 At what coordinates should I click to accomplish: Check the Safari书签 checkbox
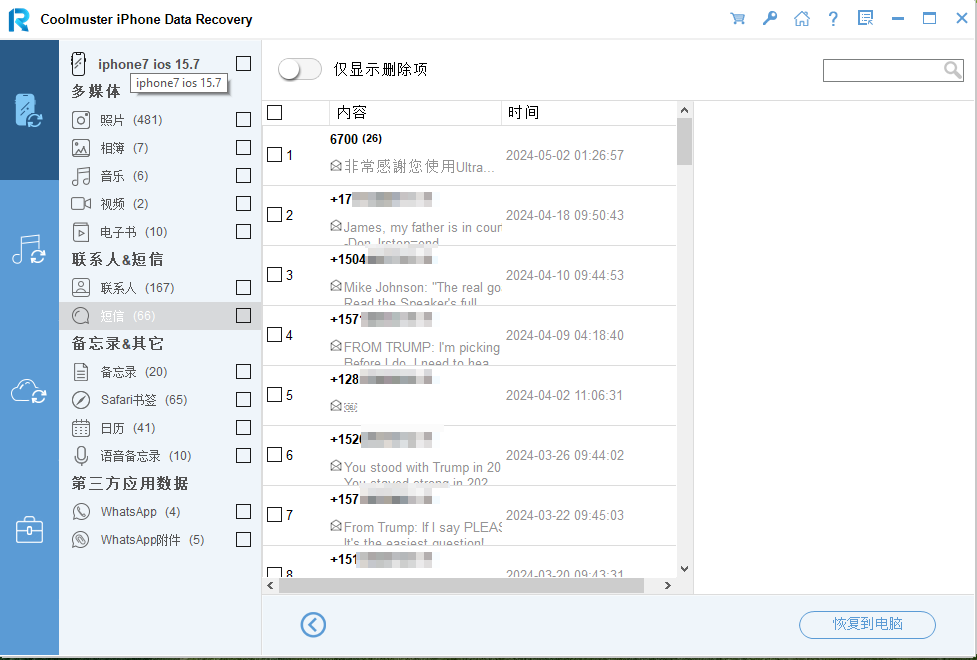click(x=244, y=399)
